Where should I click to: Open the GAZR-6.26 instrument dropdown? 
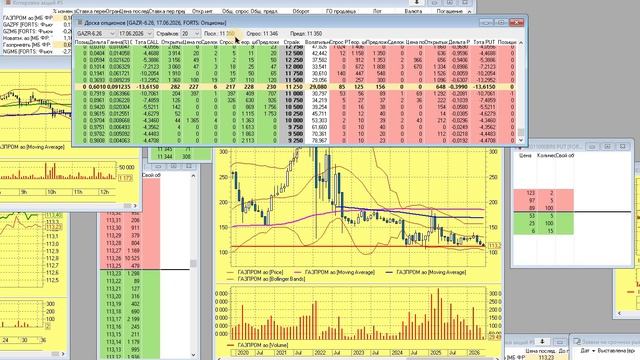[x=96, y=33]
